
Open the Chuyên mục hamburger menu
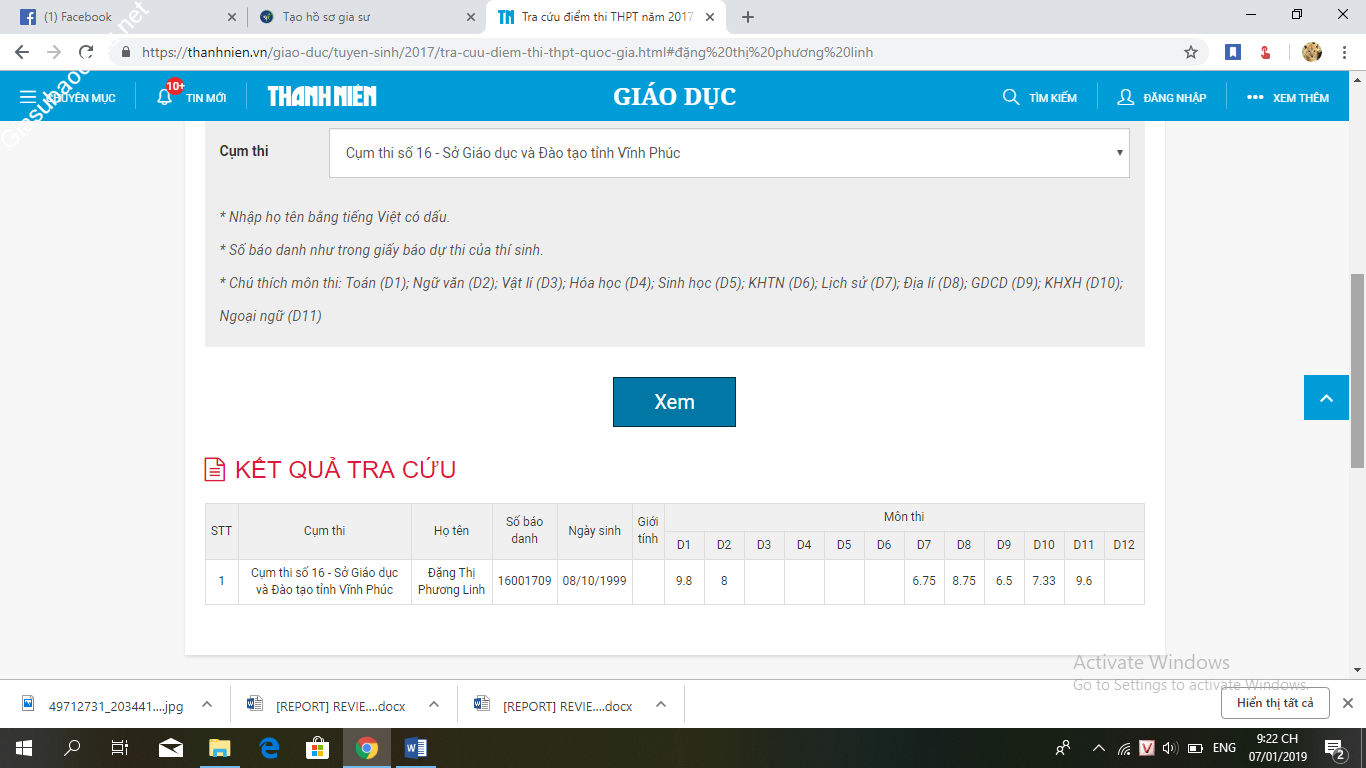coord(28,97)
